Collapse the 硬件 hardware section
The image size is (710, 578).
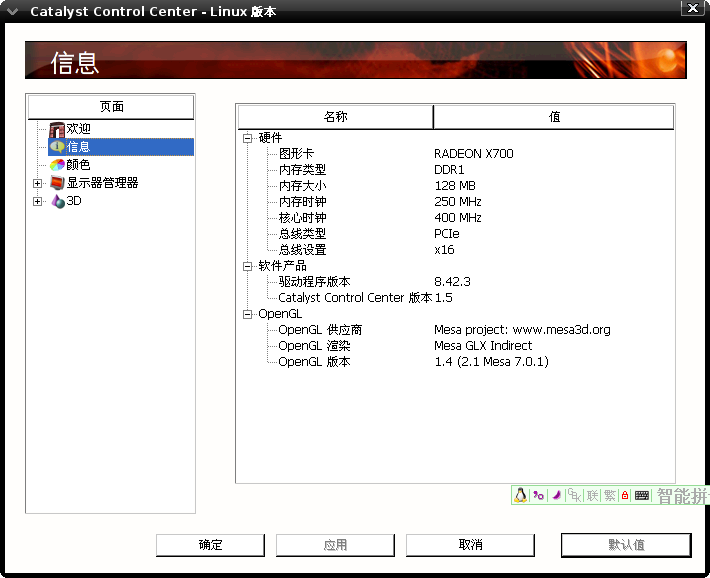point(247,138)
